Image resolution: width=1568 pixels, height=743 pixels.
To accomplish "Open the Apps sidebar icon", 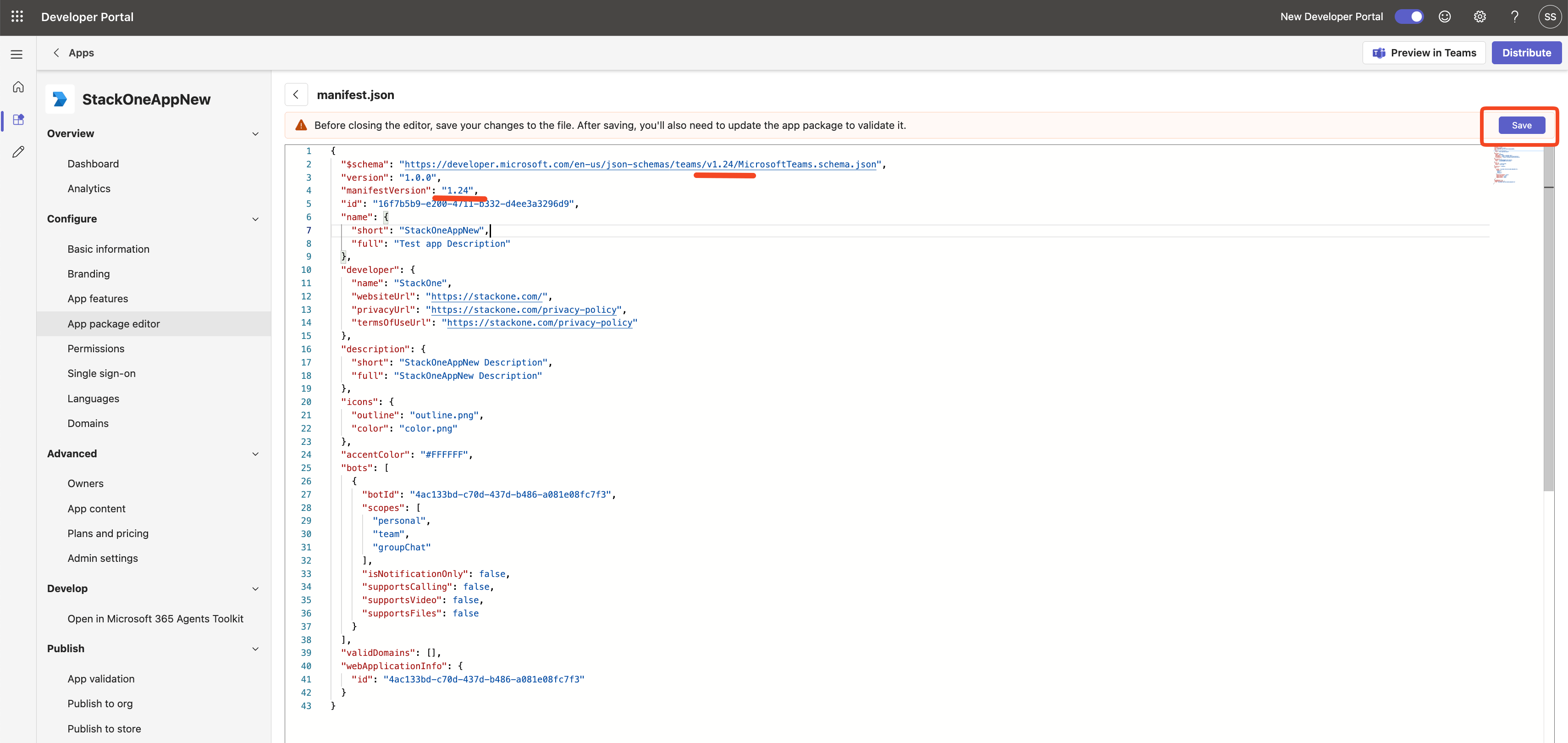I will tap(18, 119).
